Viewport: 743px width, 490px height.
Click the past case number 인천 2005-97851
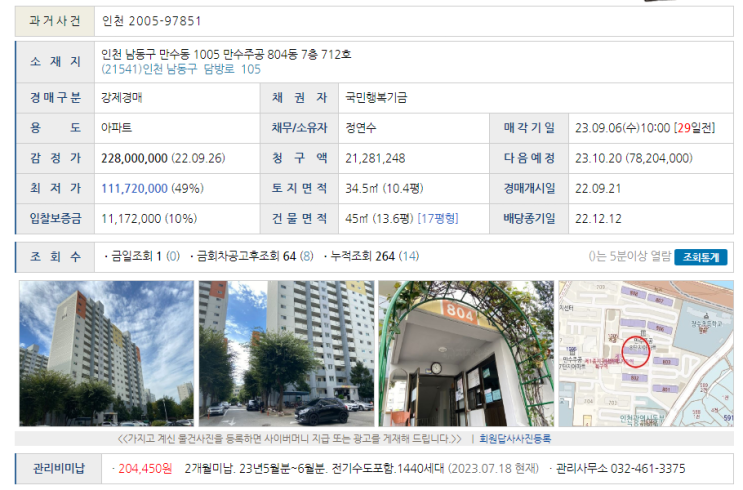click(x=152, y=21)
